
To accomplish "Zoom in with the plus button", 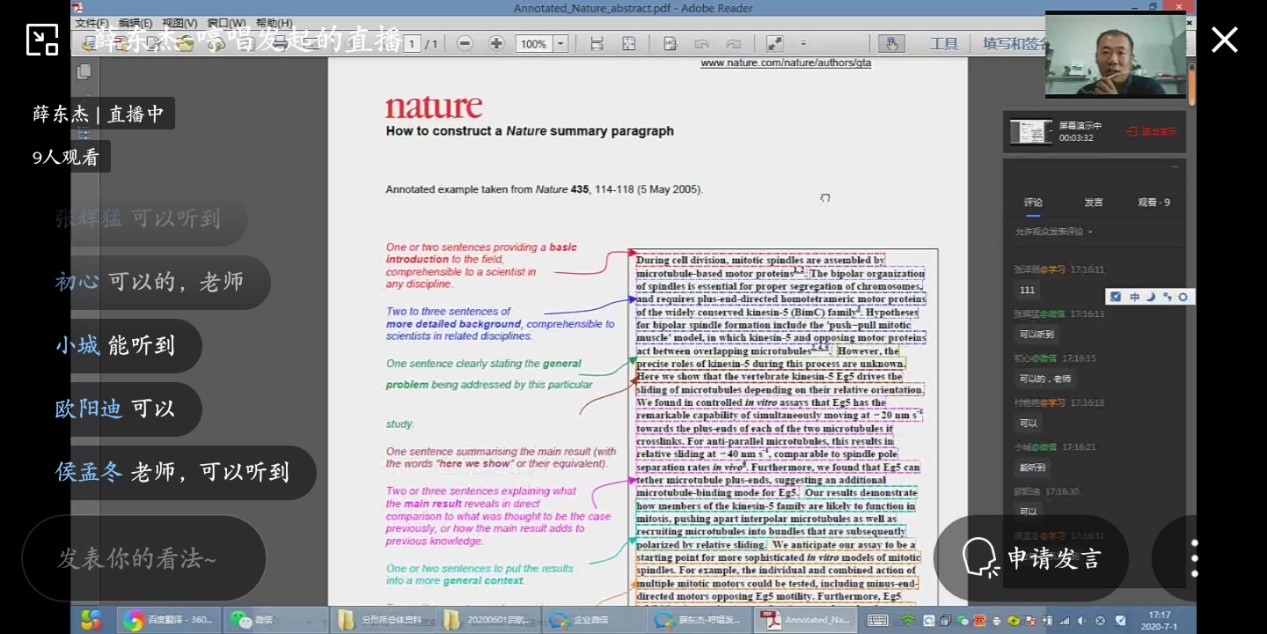I will [496, 44].
